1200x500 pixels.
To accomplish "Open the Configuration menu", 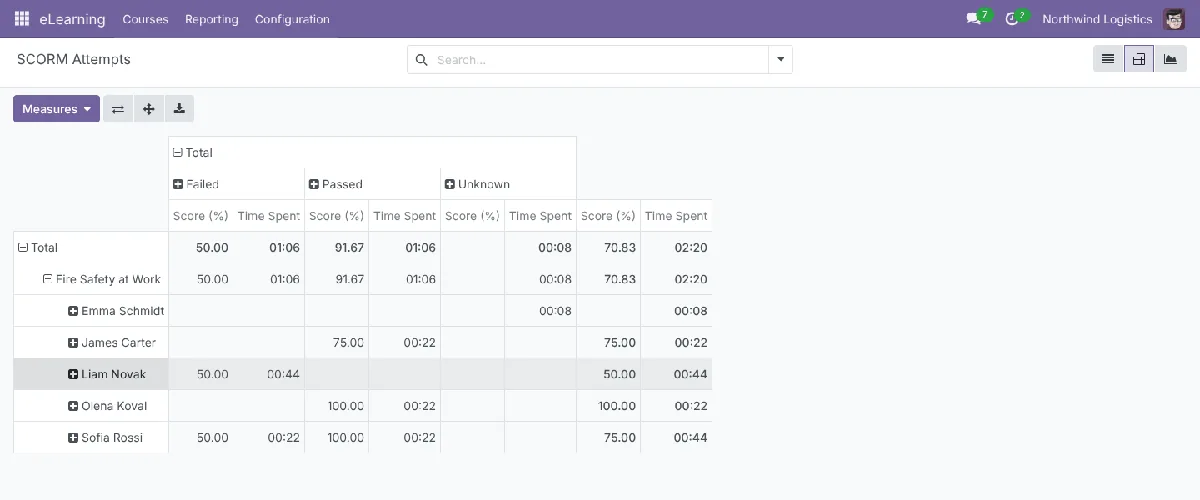I will coord(292,19).
